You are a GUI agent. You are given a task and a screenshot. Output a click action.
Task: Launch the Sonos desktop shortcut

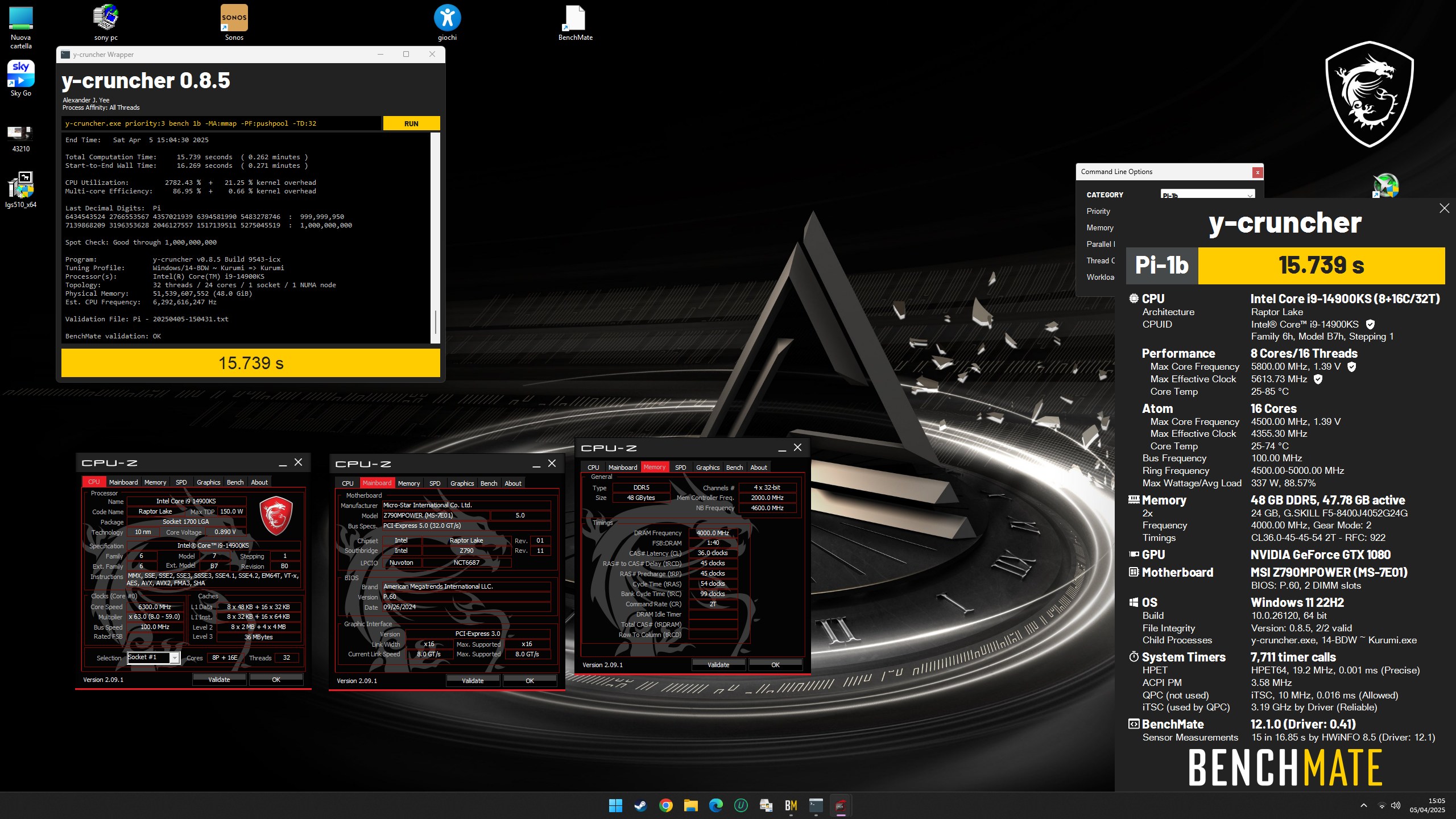(x=234, y=23)
